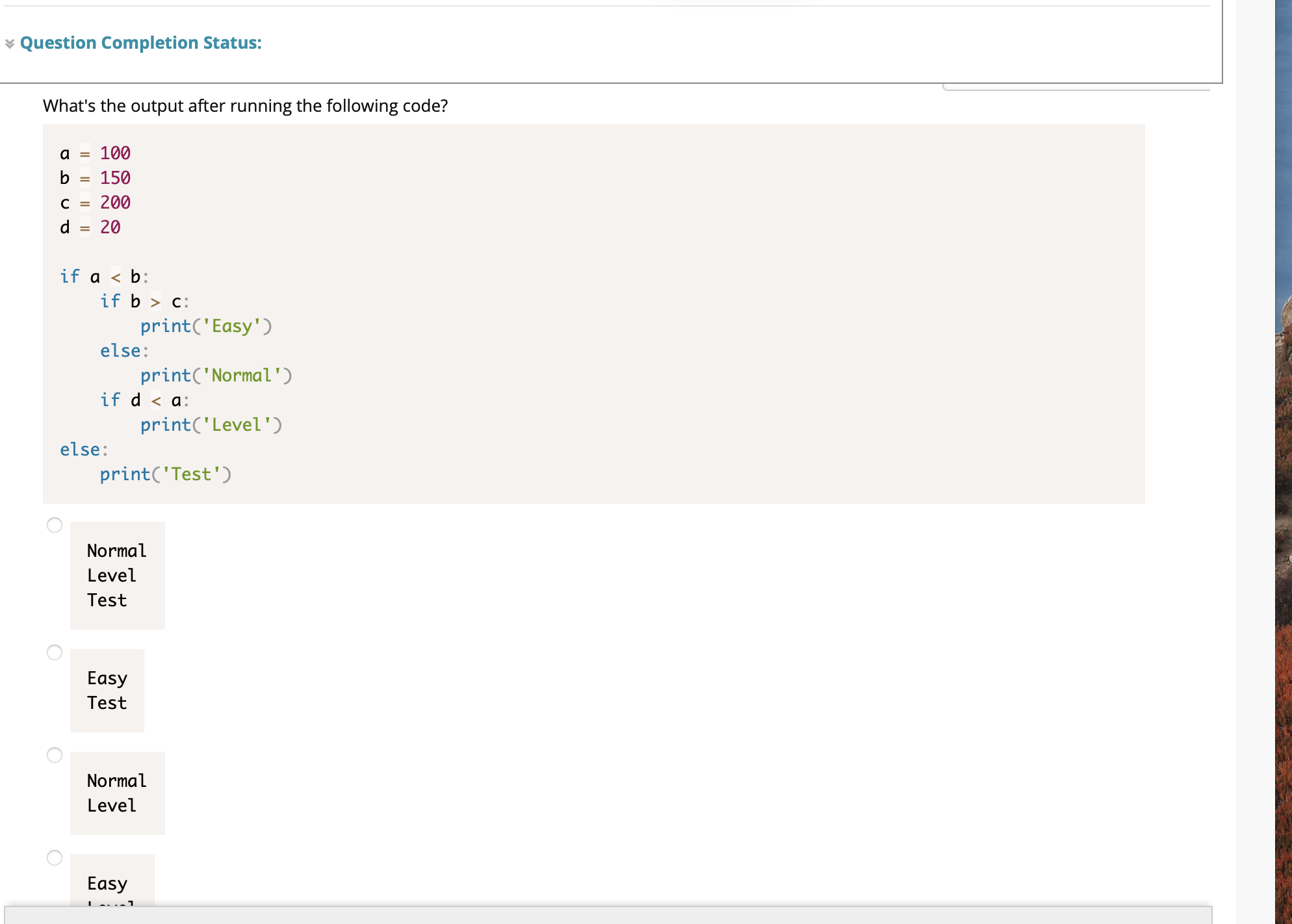Screen dimensions: 1292x924
Task: Click the line reading print('Test') in the code
Action: [165, 474]
